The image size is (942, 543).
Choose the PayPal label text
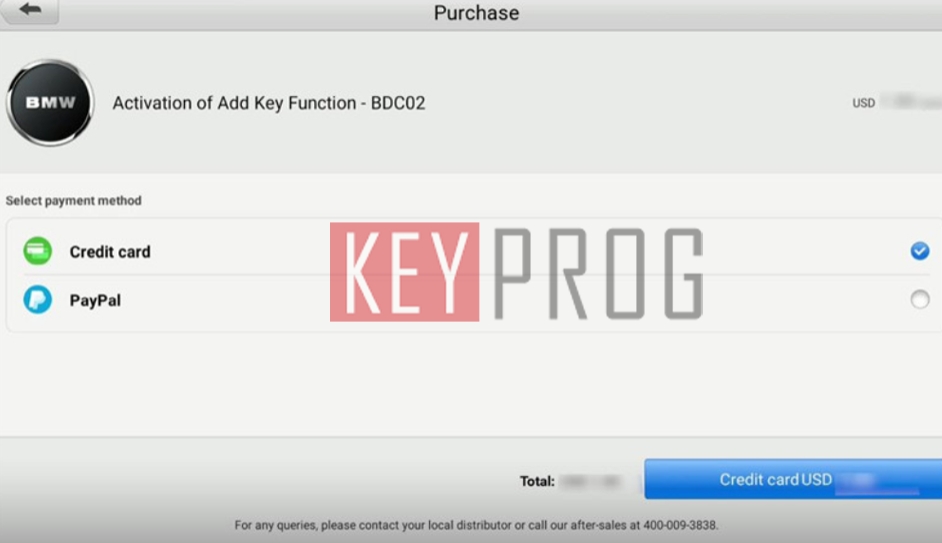coord(95,300)
